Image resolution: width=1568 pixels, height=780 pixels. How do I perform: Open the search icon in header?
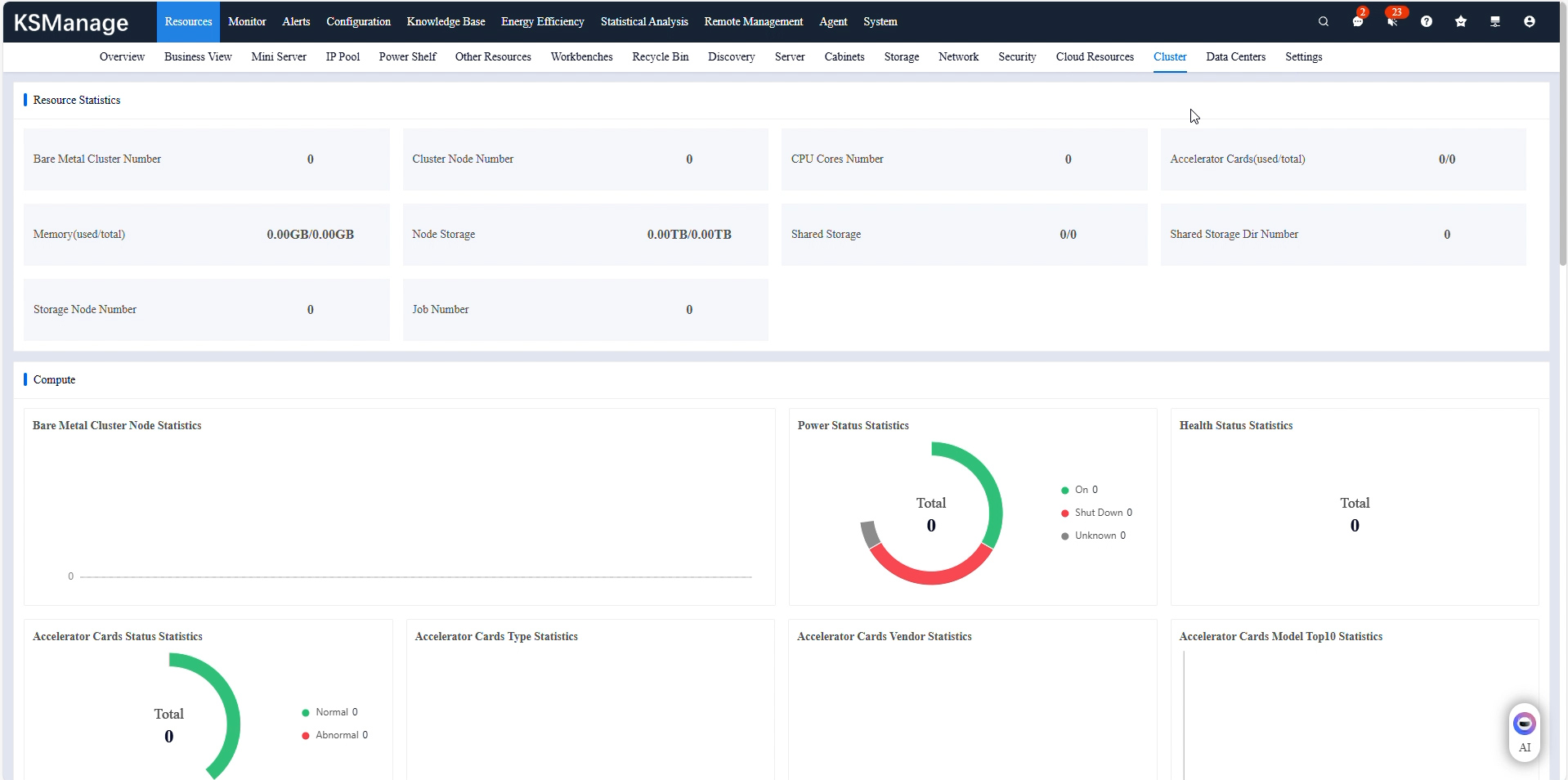coord(1323,22)
